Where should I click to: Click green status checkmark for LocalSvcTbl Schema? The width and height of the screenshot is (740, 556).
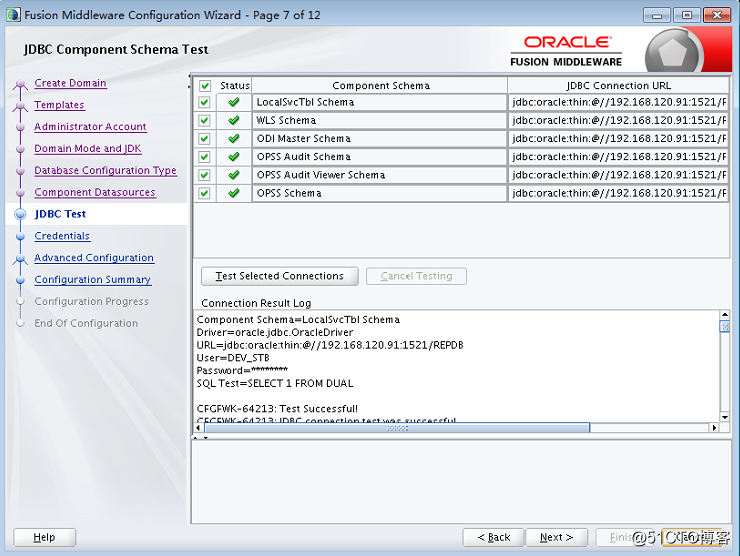click(234, 102)
